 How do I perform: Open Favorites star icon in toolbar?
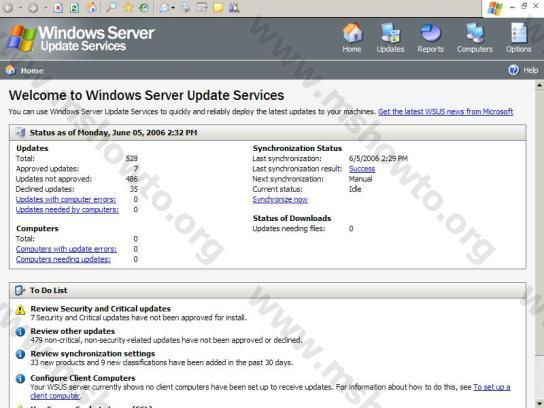(x=127, y=7)
